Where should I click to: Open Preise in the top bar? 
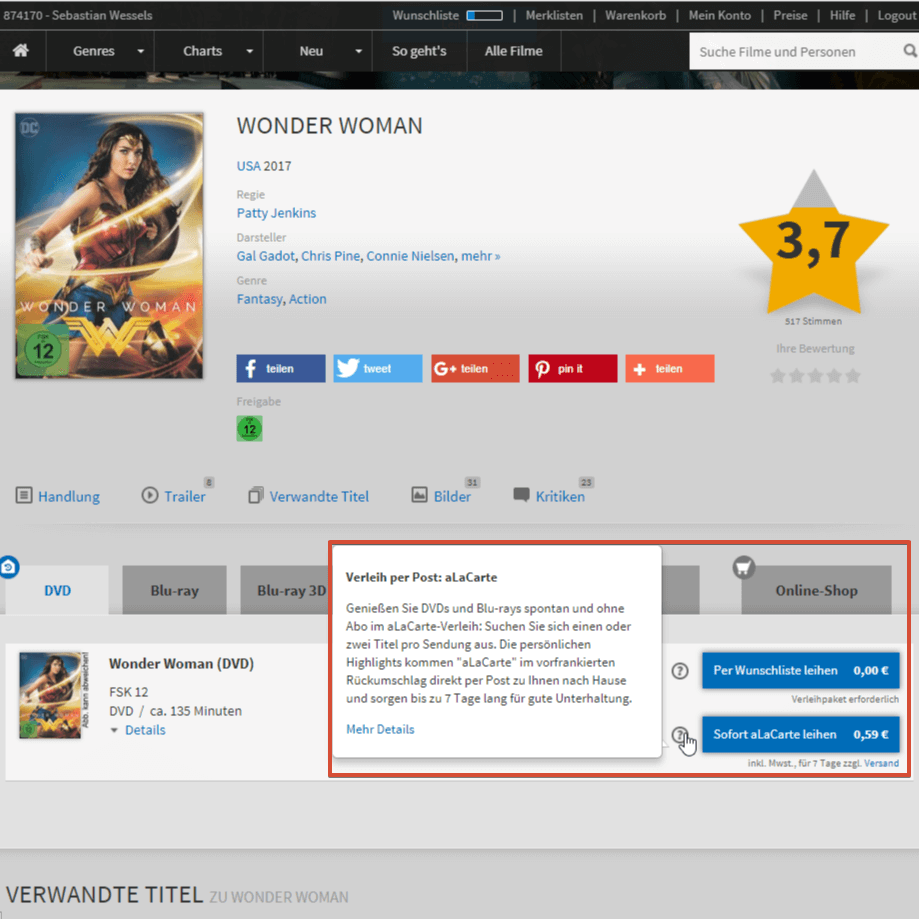pyautogui.click(x=790, y=16)
